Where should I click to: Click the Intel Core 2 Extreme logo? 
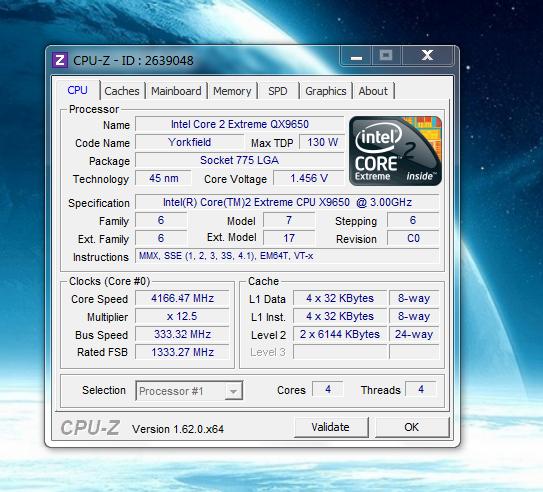pos(395,151)
